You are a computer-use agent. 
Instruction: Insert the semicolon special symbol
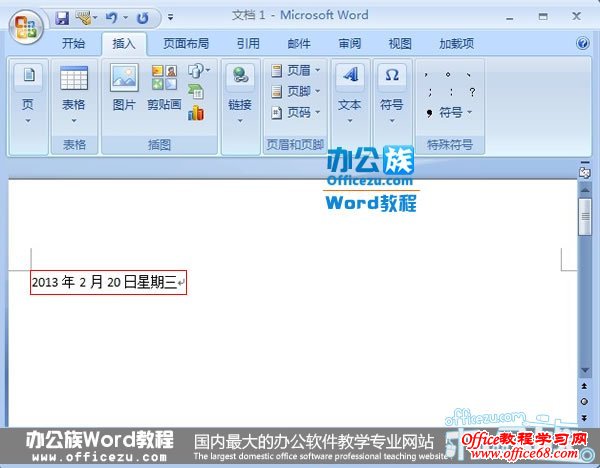click(430, 92)
